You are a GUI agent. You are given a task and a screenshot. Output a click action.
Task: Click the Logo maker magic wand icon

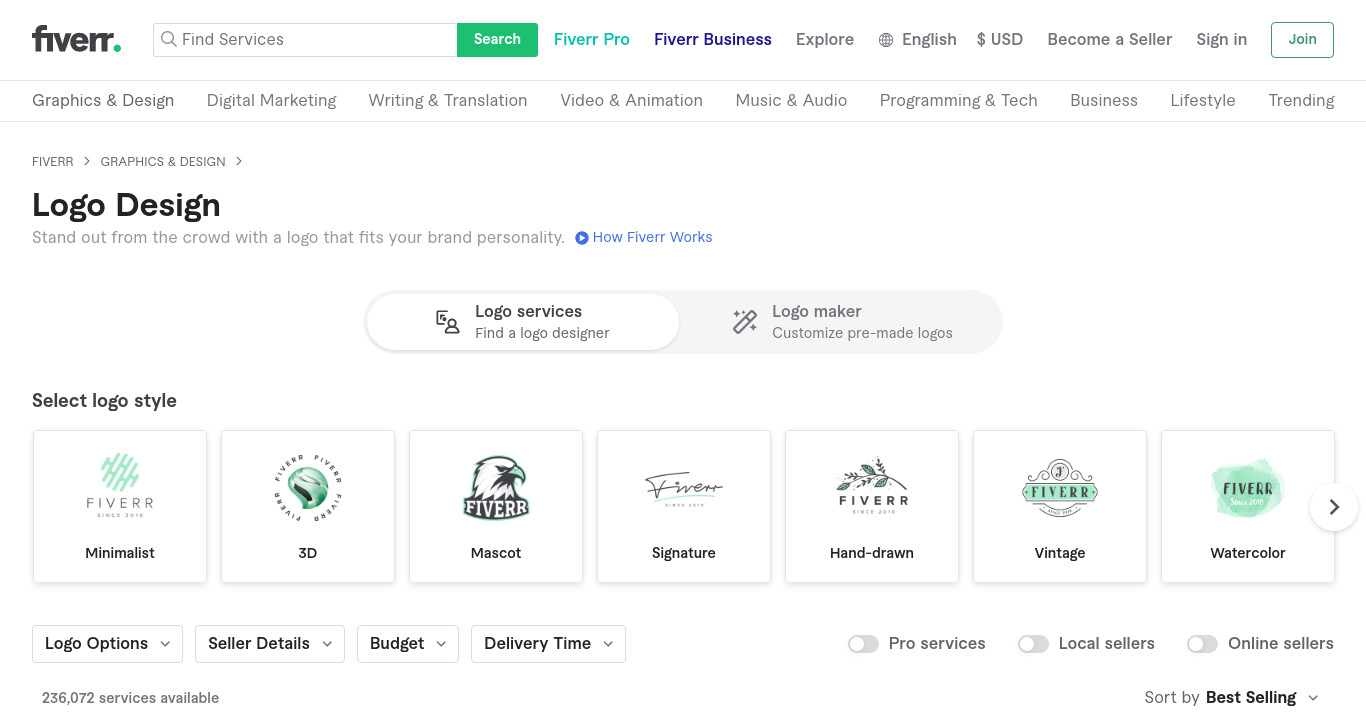coord(745,322)
